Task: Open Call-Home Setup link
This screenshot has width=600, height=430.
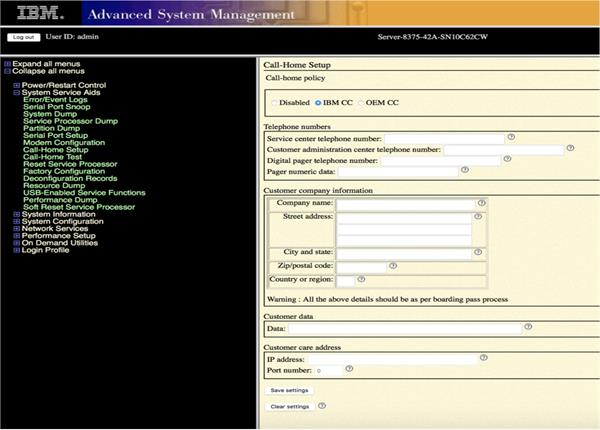Action: tap(56, 150)
